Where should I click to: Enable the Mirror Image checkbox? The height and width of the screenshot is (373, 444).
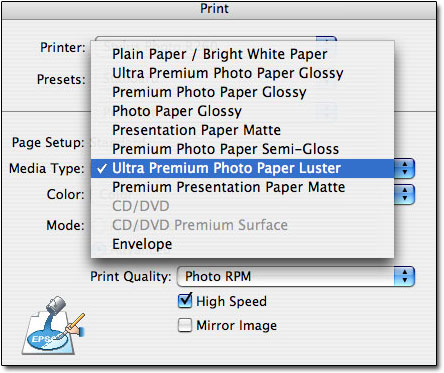pos(185,325)
